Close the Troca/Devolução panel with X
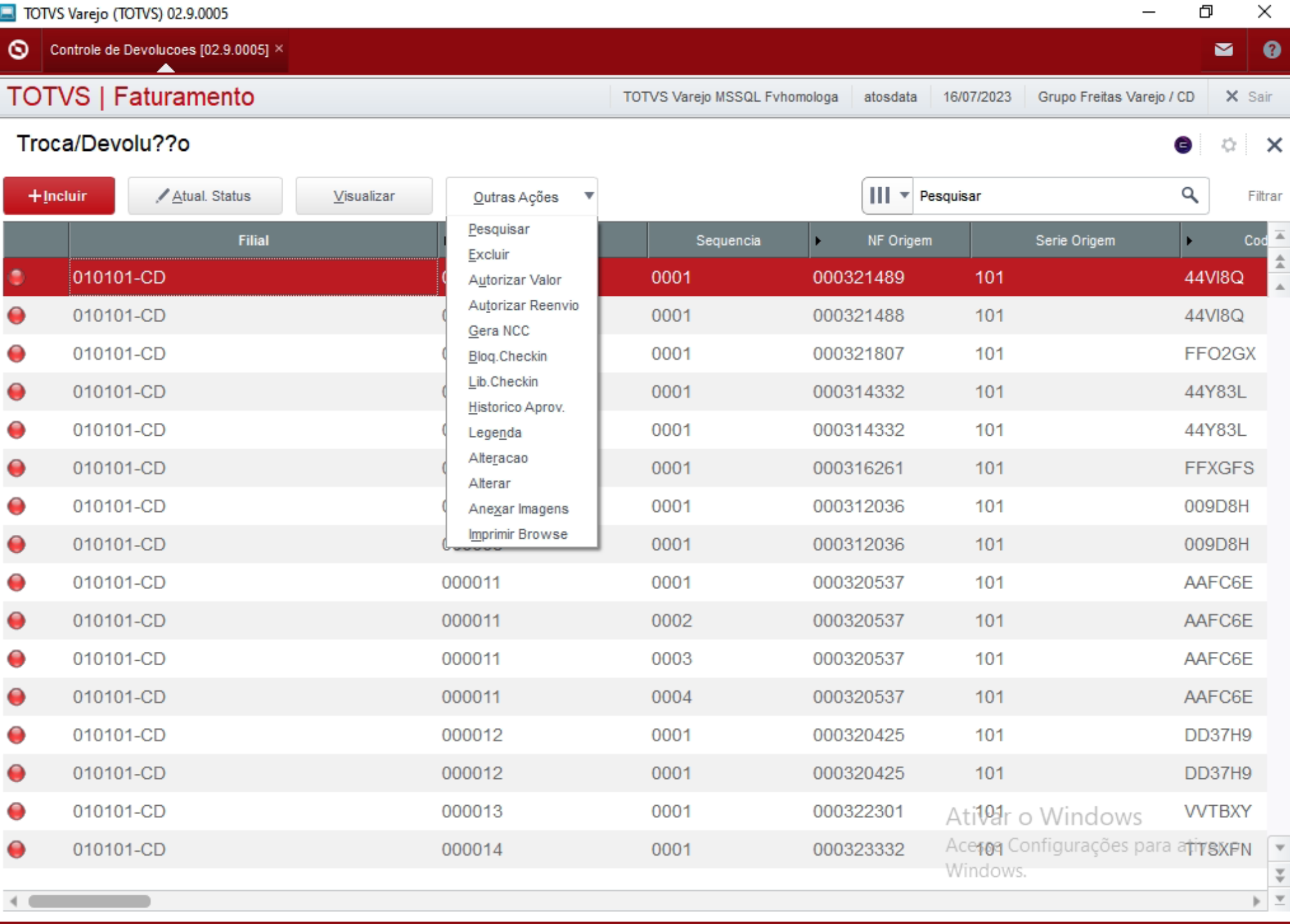This screenshot has width=1290, height=924. (1274, 145)
